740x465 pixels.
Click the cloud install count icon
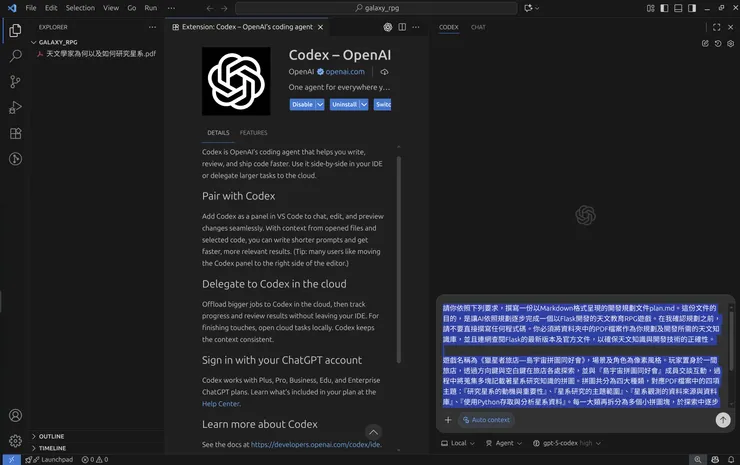pyautogui.click(x=384, y=72)
